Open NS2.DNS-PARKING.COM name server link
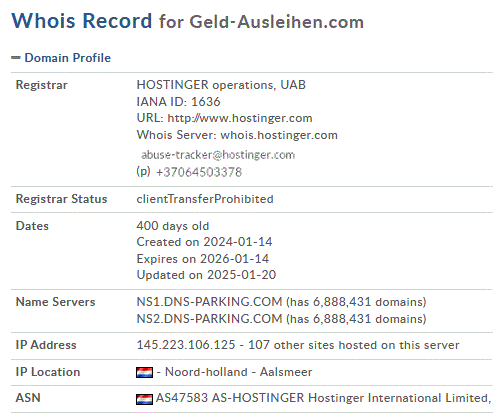The width and height of the screenshot is (494, 419). coord(209,319)
